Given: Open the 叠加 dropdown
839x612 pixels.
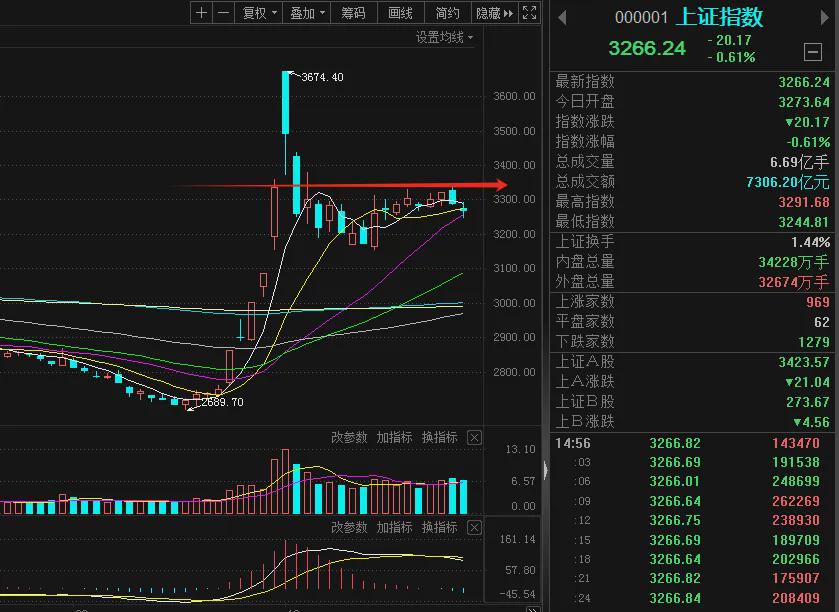Looking at the screenshot, I should [x=307, y=13].
